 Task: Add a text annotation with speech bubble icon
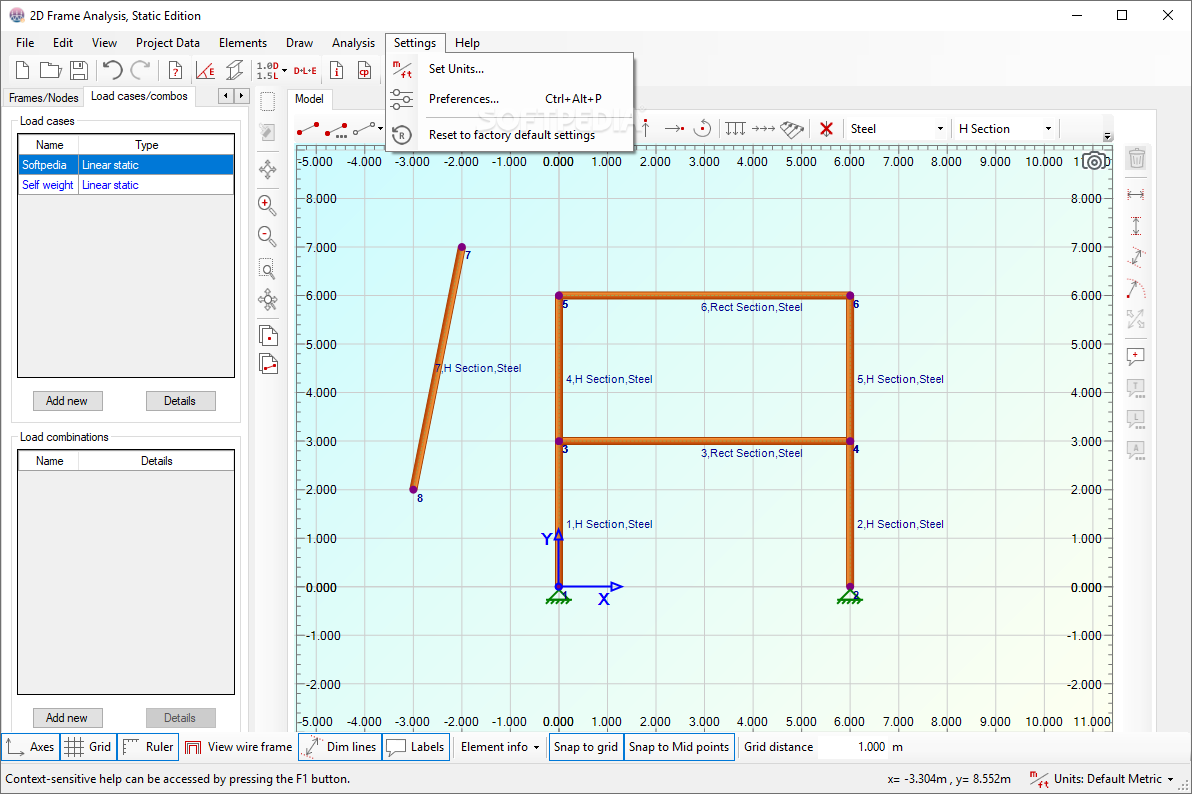pos(1136,356)
